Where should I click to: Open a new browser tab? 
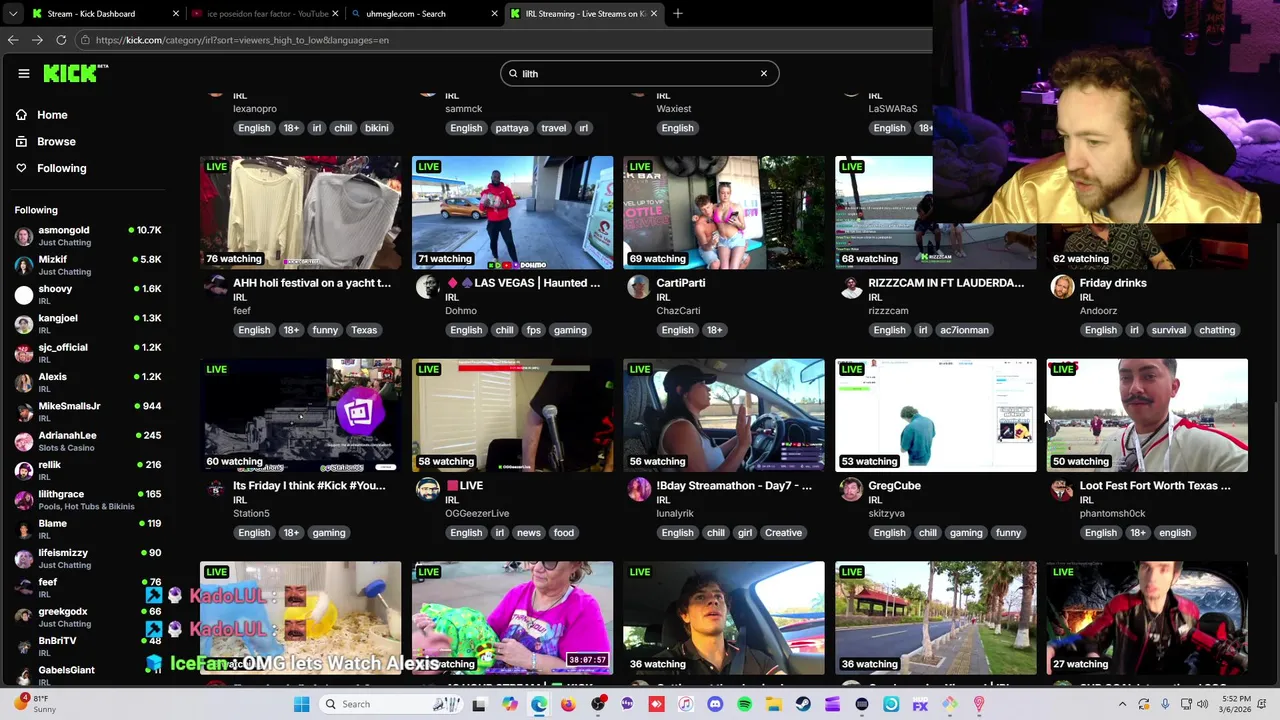678,14
